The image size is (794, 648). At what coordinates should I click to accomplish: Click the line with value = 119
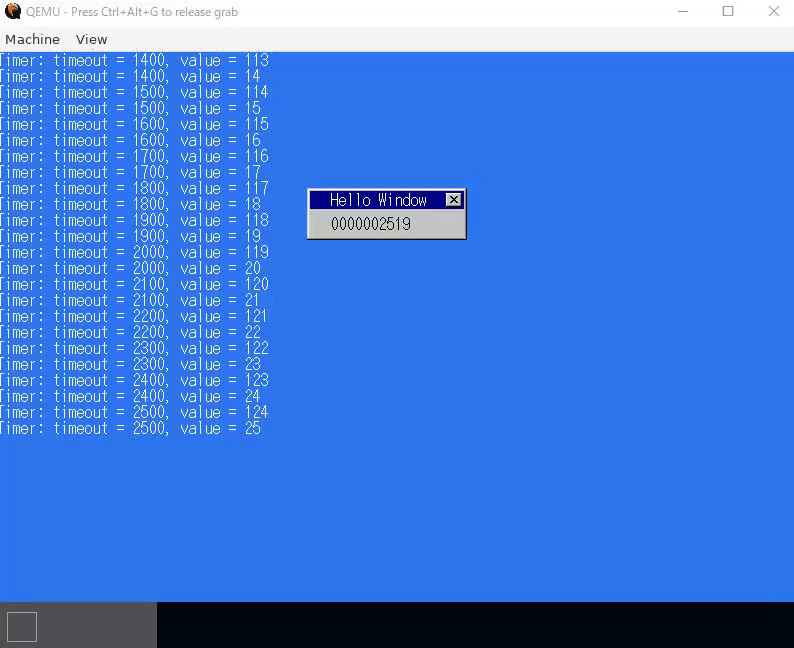point(134,253)
